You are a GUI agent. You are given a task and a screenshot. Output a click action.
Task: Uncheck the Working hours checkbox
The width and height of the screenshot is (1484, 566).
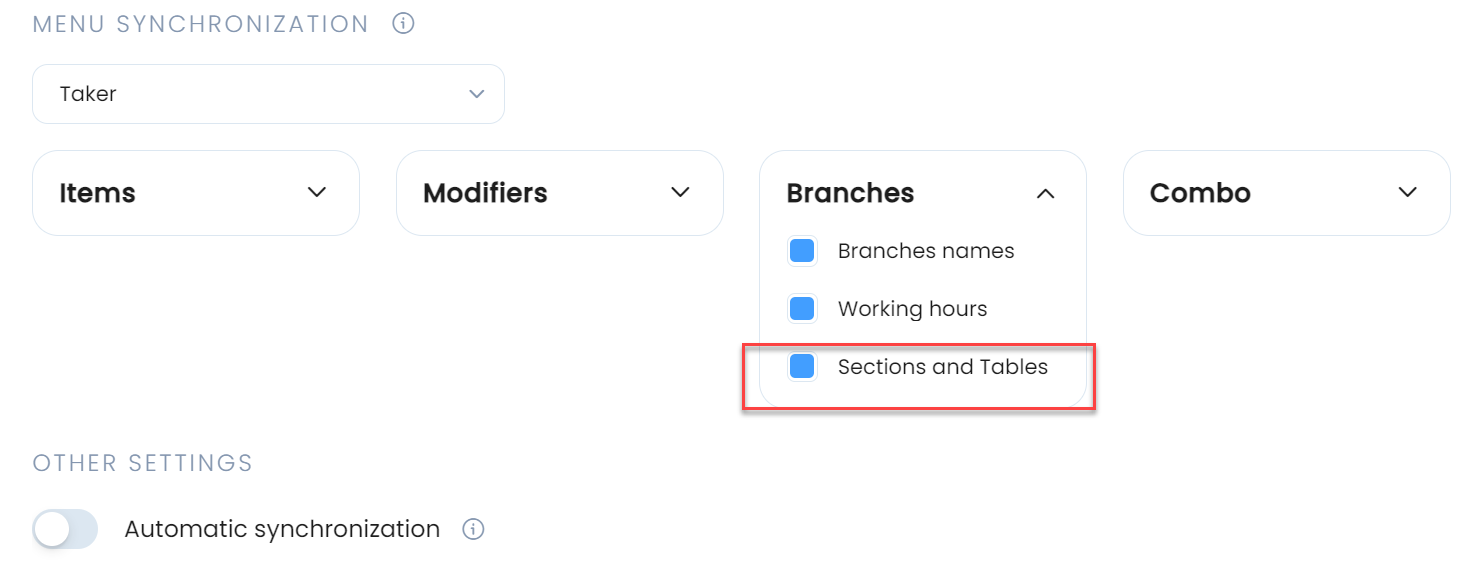(802, 309)
